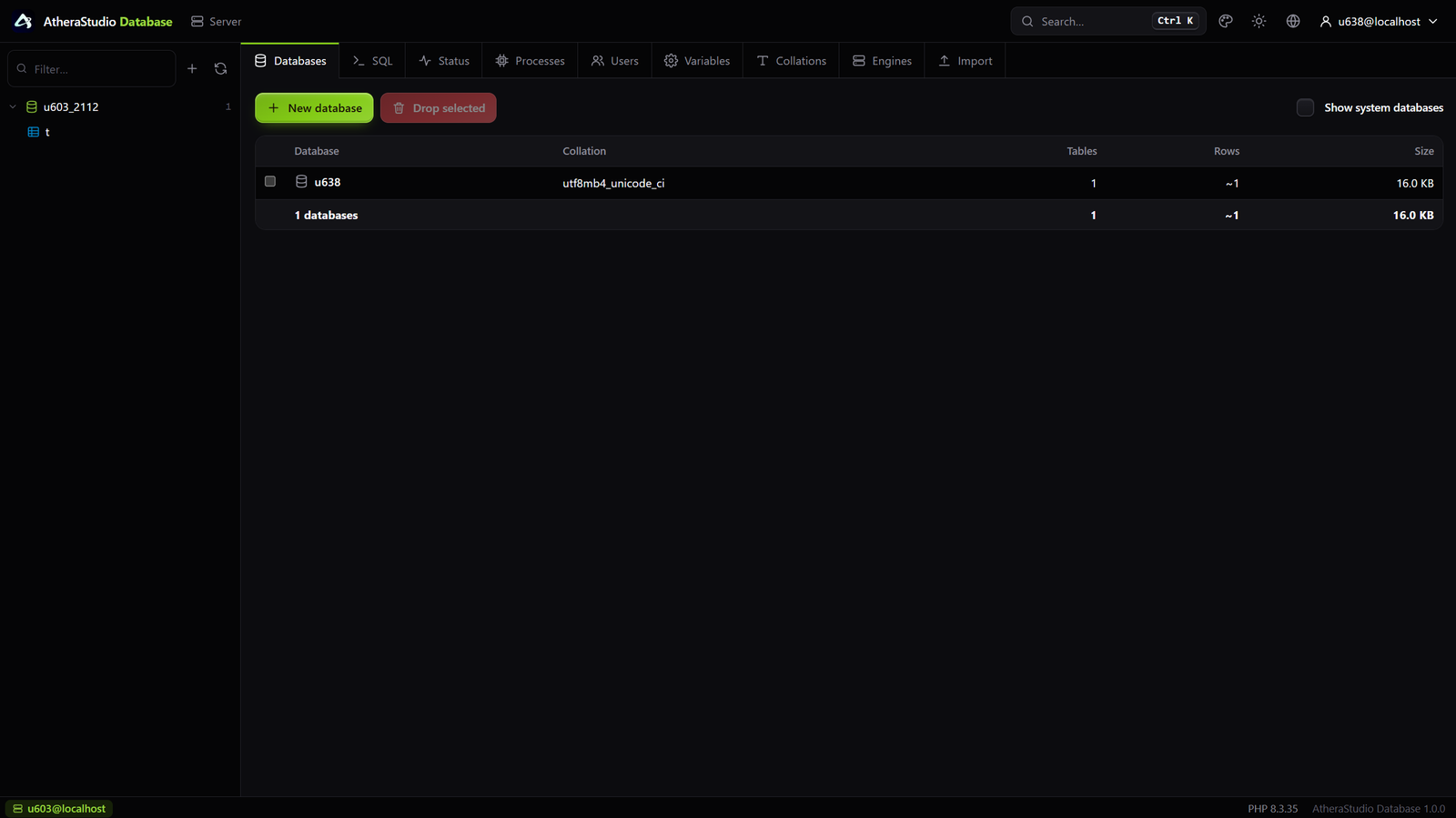Open the language globe icon

(x=1293, y=21)
